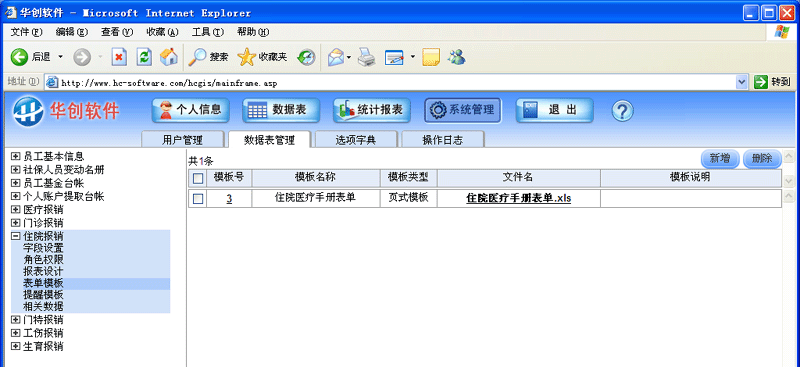Image resolution: width=800 pixels, height=367 pixels.
Task: Collapse the 住院报销 tree node
Action: pyautogui.click(x=15, y=236)
